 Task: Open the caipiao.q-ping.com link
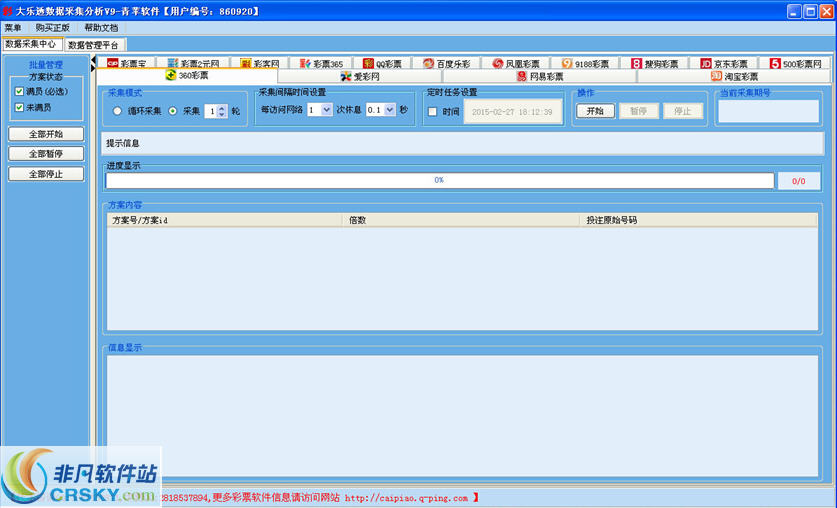pyautogui.click(x=406, y=498)
